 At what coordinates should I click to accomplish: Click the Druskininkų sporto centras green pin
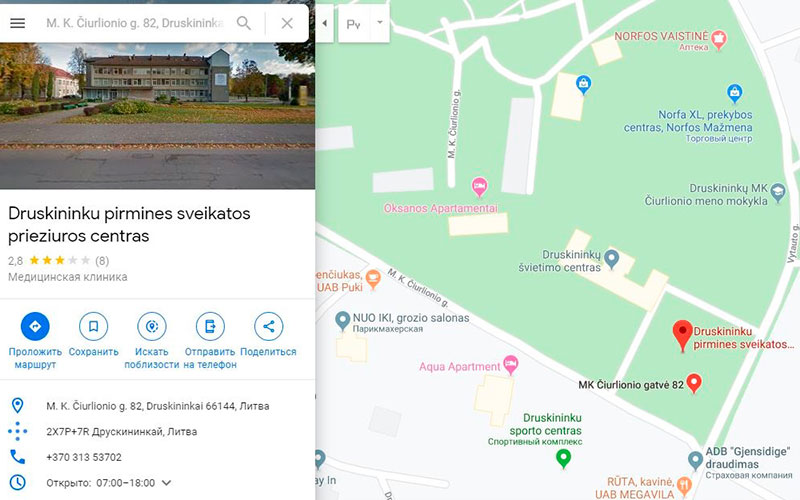click(563, 458)
